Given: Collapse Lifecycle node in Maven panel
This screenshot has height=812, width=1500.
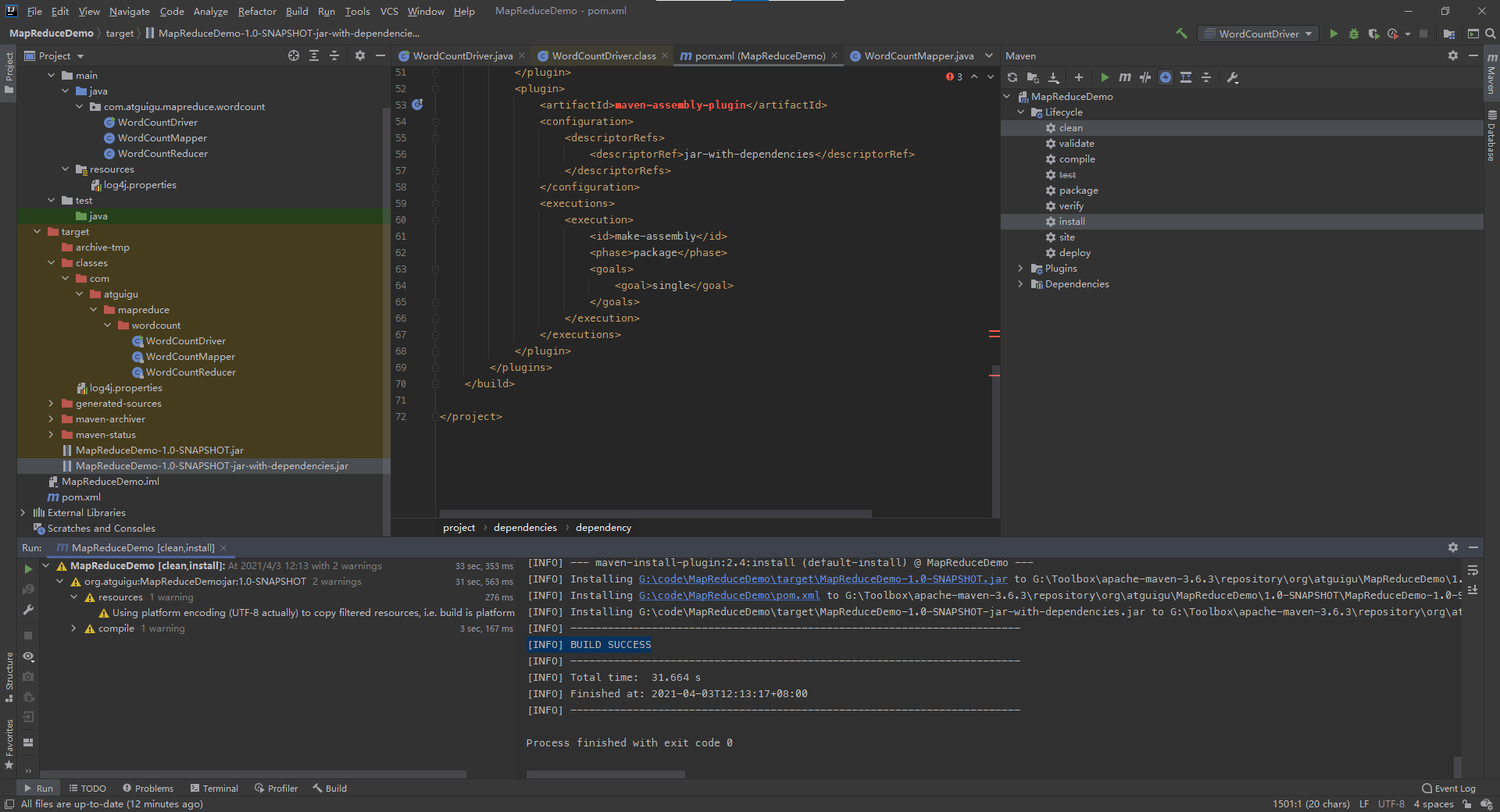Looking at the screenshot, I should tap(1020, 112).
